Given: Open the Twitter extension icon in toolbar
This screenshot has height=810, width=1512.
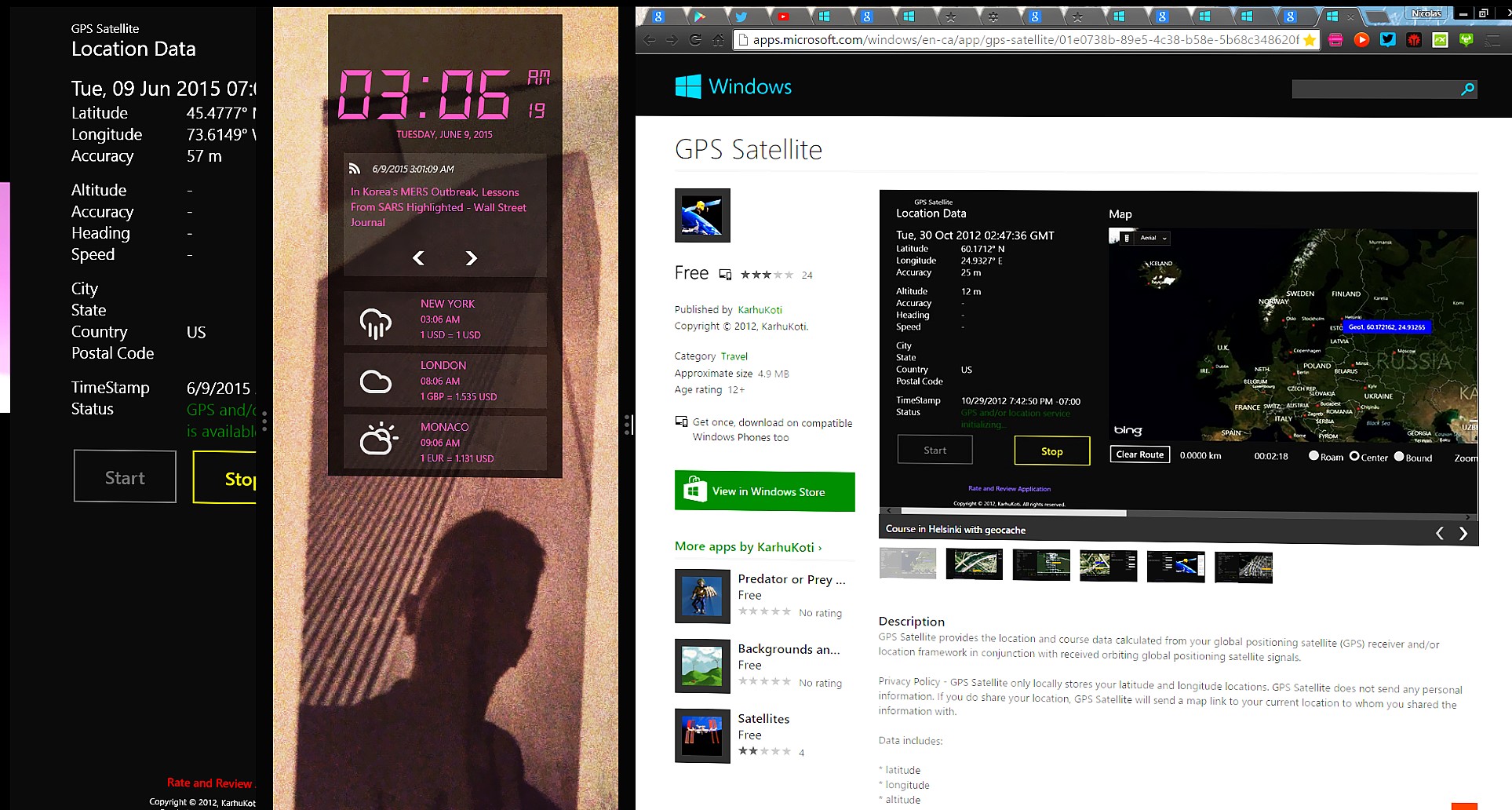Looking at the screenshot, I should coord(1388,40).
